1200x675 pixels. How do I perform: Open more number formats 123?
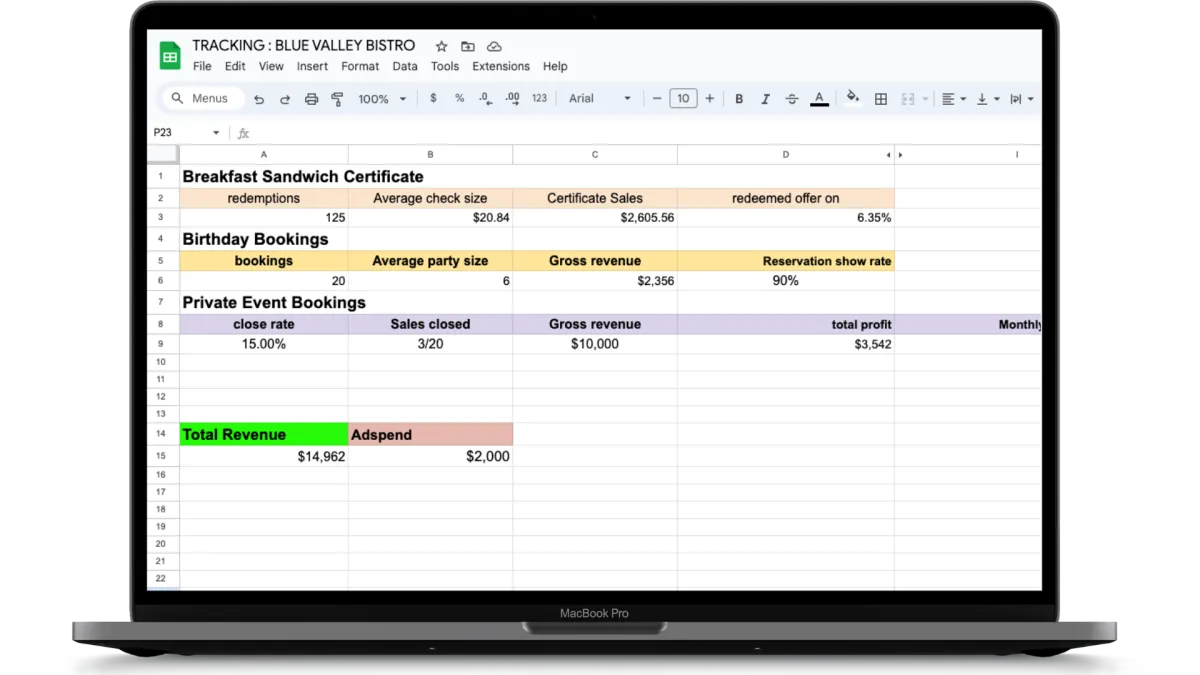539,98
